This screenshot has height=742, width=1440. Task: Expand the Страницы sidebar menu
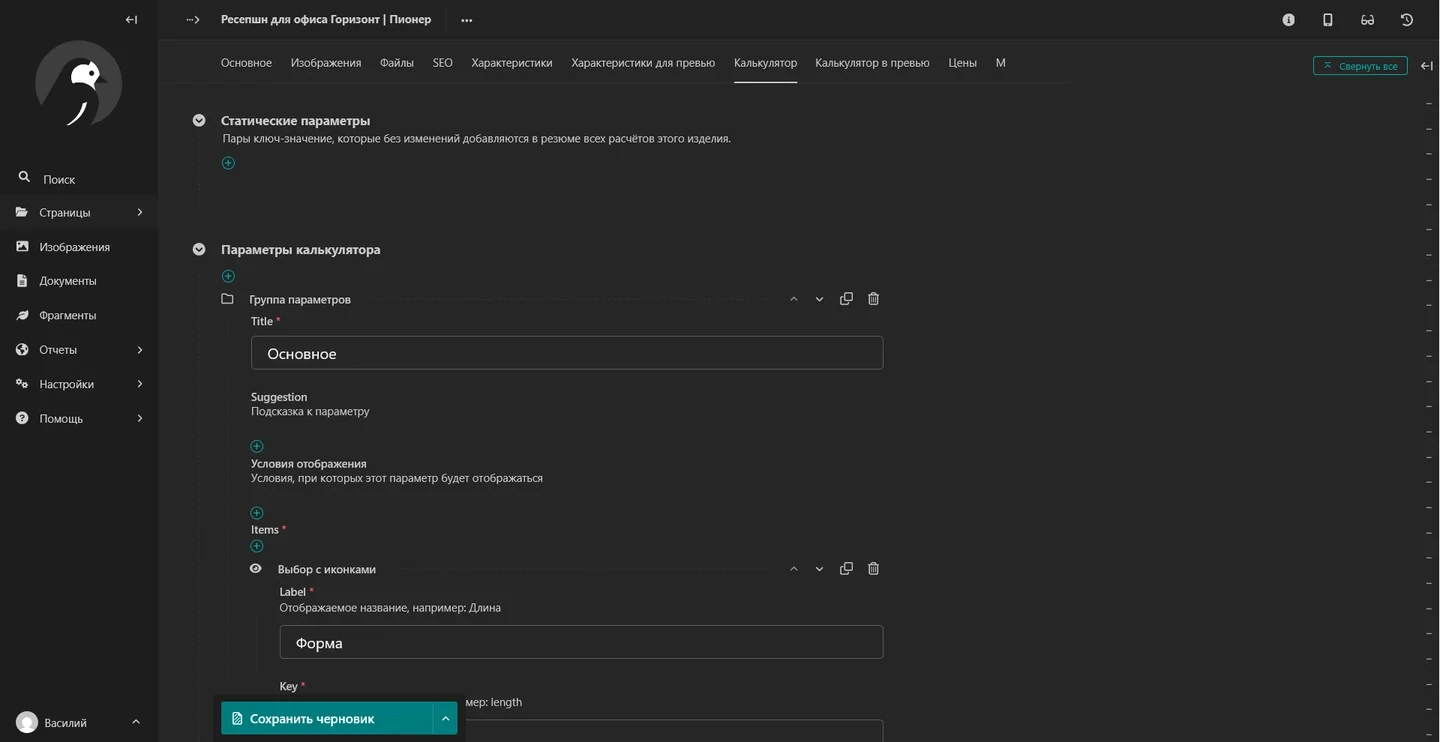click(140, 212)
